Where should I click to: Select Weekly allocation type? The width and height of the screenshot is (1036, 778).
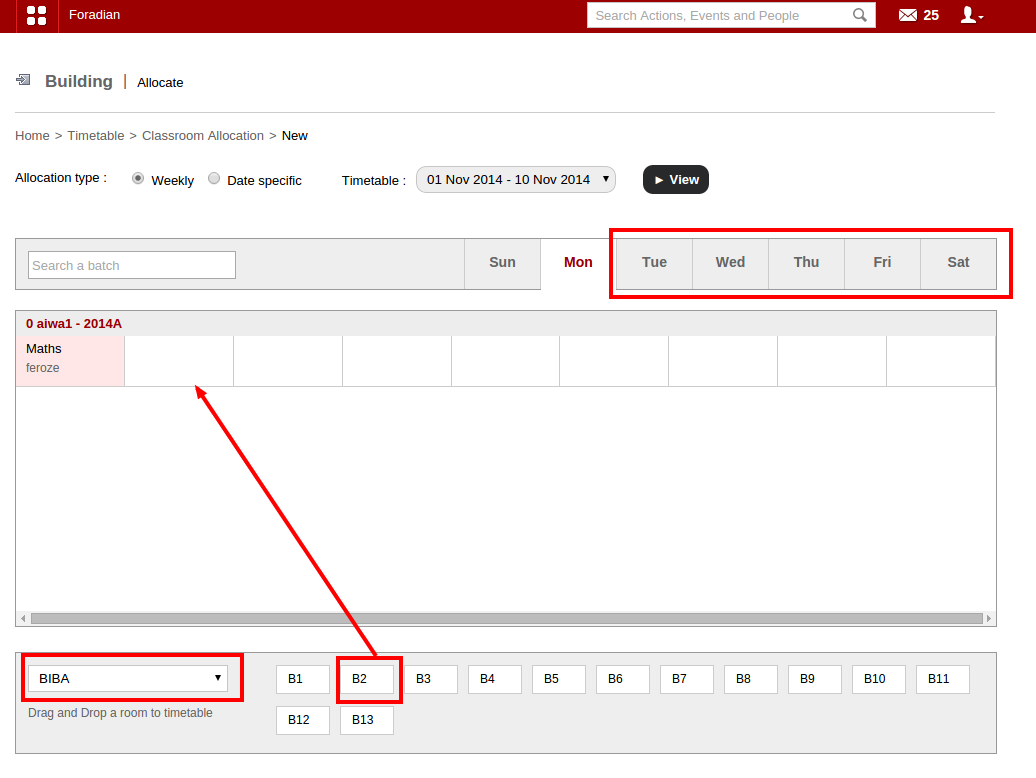pyautogui.click(x=138, y=179)
